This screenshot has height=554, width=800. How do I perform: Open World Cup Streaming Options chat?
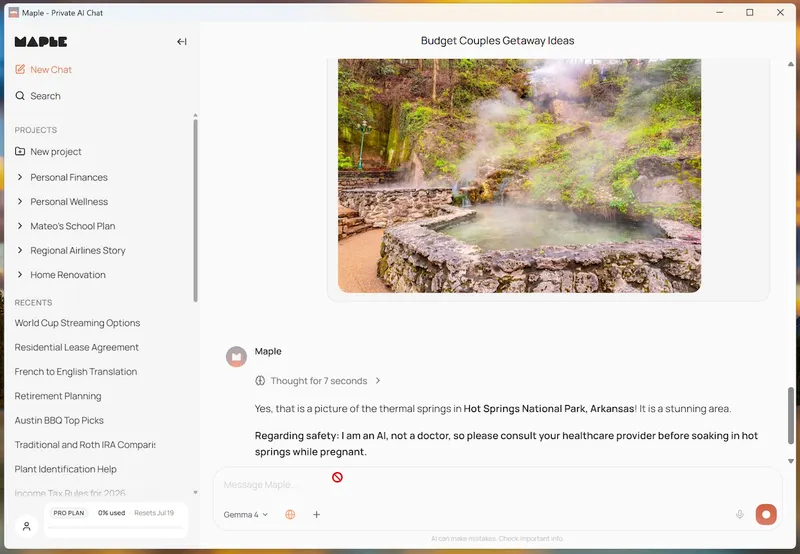tap(78, 323)
